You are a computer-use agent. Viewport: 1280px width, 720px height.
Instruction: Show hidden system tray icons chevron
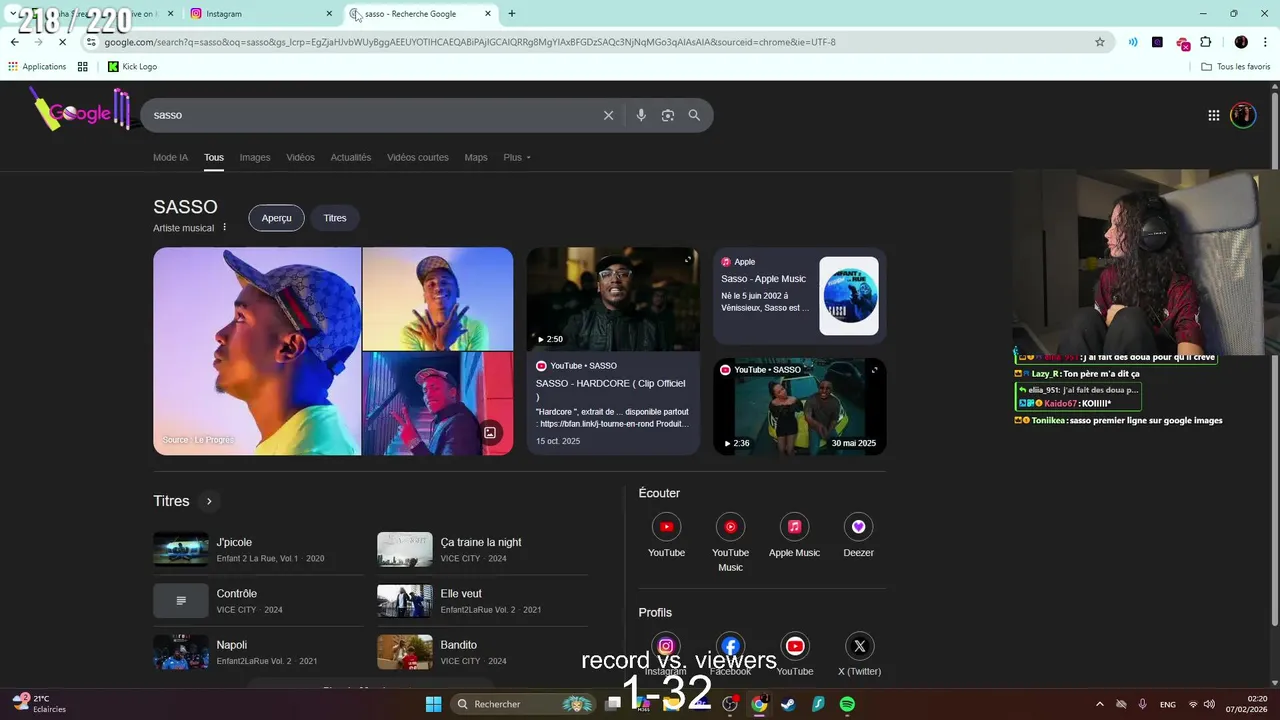(1100, 704)
